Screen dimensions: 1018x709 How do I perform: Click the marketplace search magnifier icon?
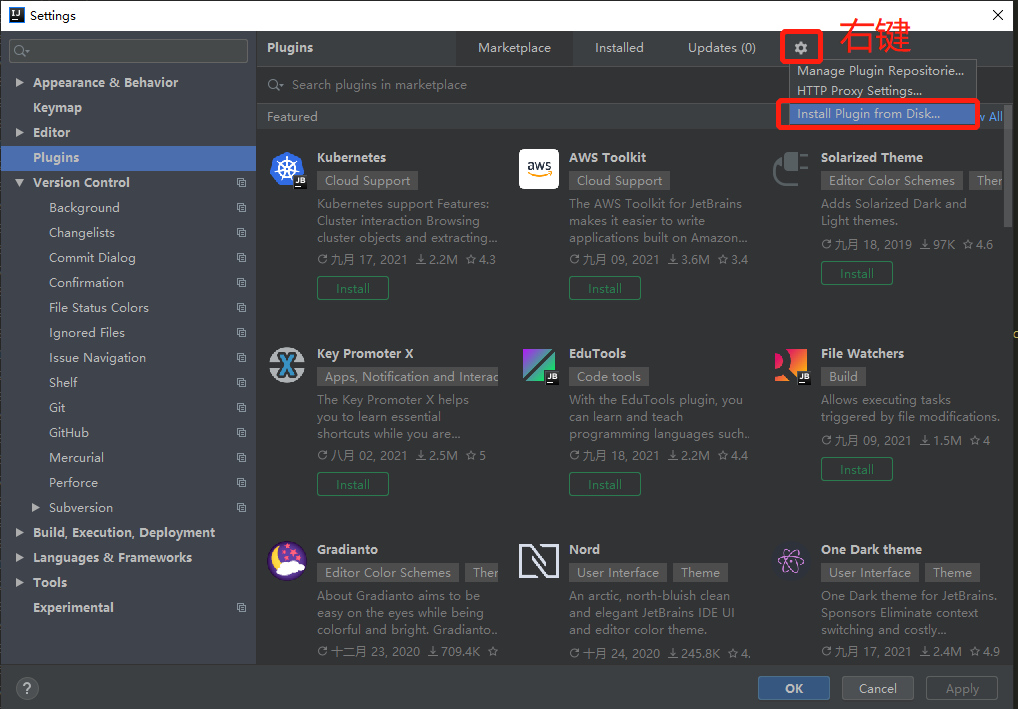[275, 85]
